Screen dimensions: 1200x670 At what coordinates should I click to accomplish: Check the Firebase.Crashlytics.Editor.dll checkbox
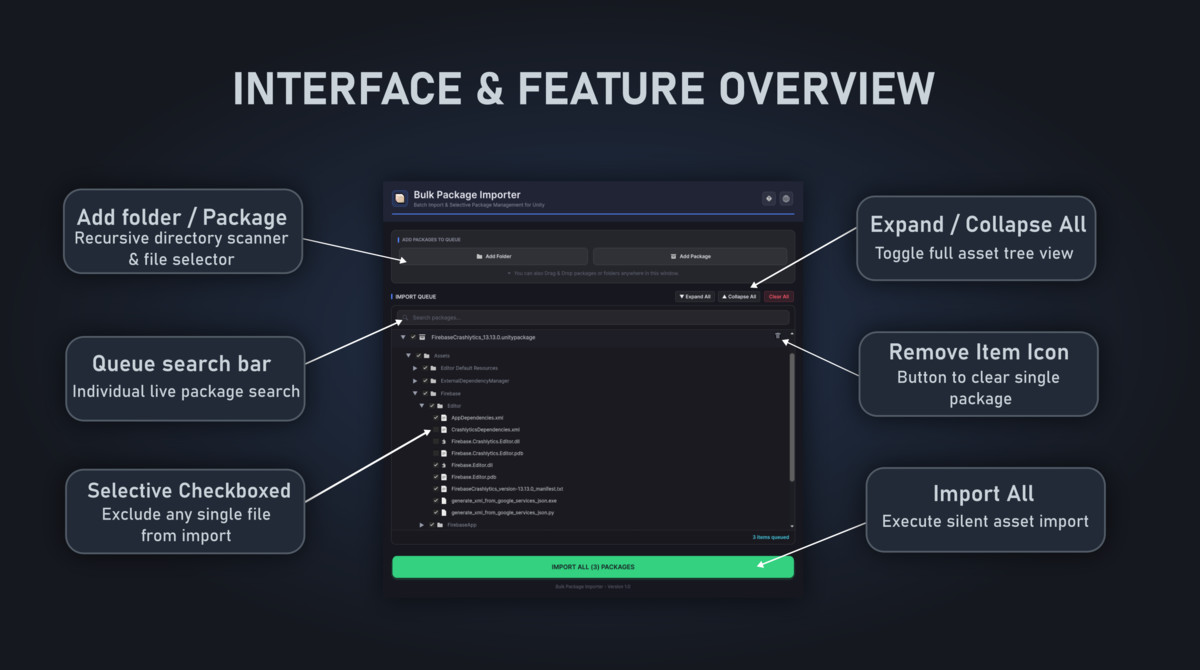436,441
